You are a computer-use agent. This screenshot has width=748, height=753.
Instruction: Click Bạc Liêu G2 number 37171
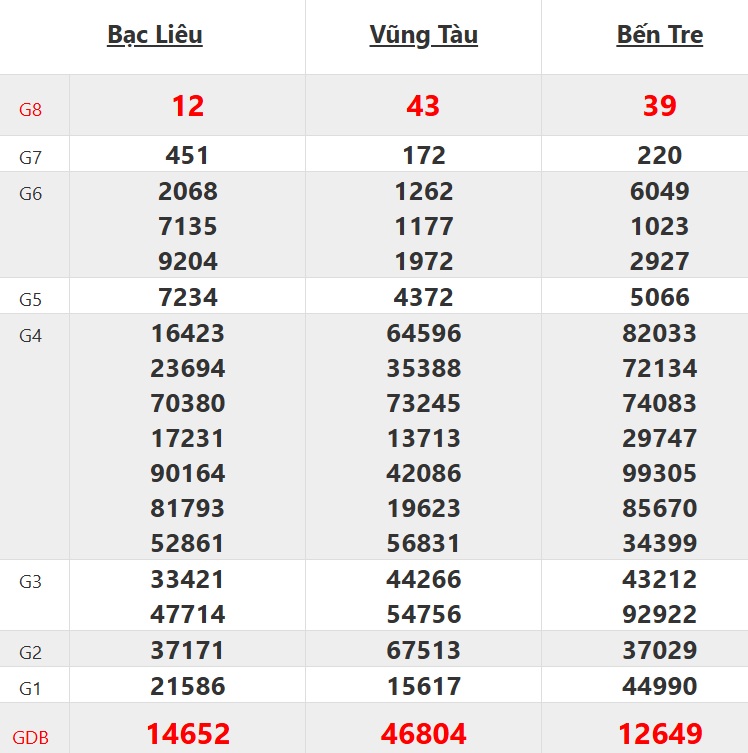[x=188, y=651]
